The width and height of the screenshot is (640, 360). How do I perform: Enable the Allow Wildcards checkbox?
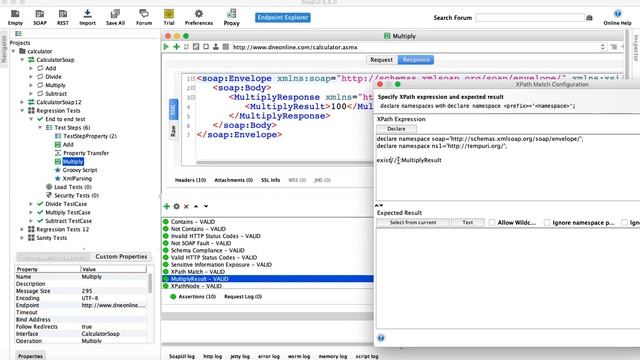492,222
